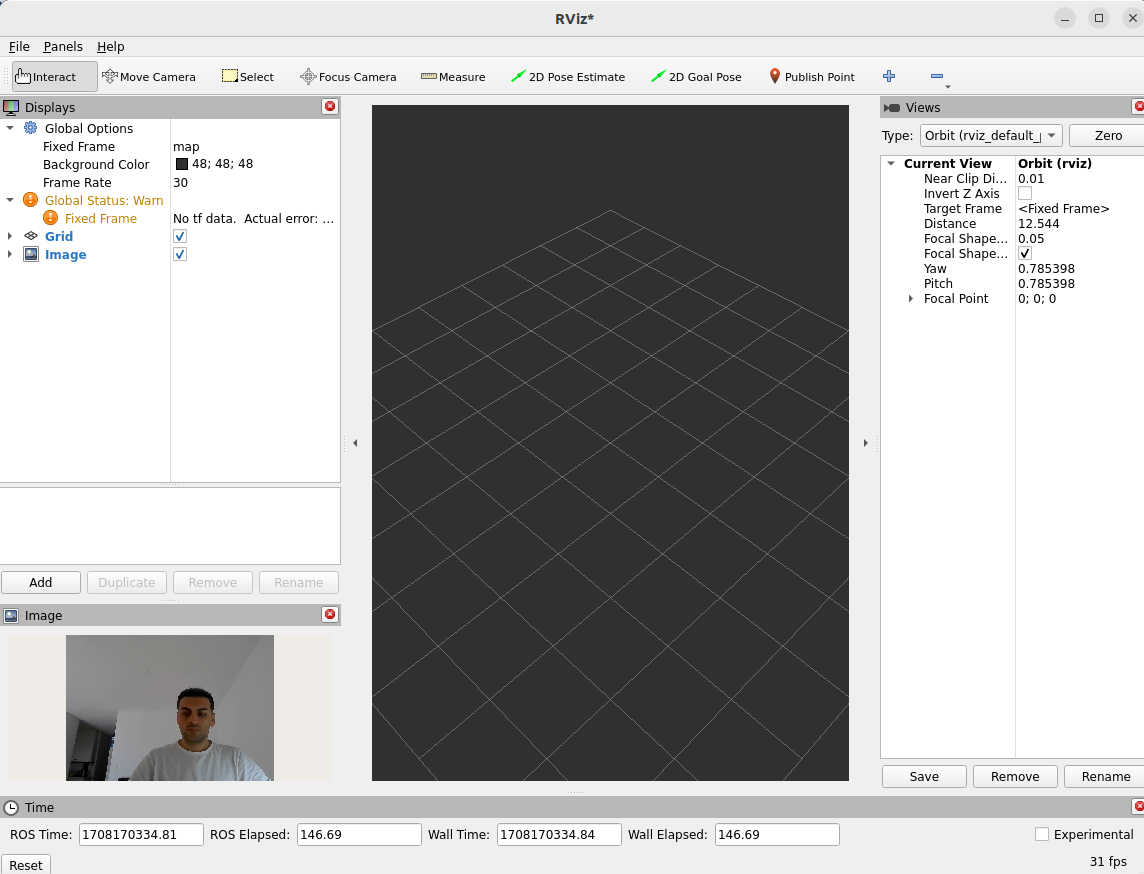Image resolution: width=1144 pixels, height=874 pixels.
Task: Select the 2D Pose Estimate tool
Action: (x=567, y=77)
